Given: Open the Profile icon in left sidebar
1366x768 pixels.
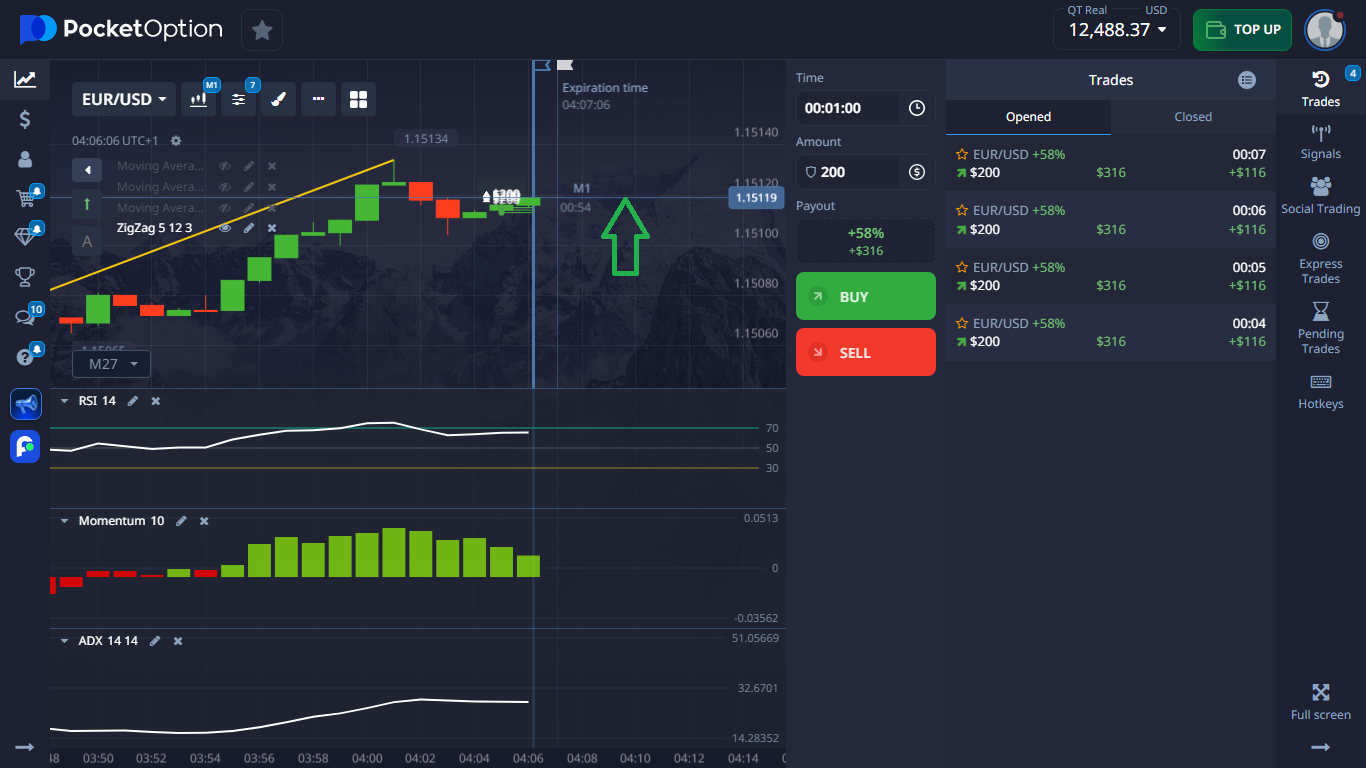Looking at the screenshot, I should [25, 158].
